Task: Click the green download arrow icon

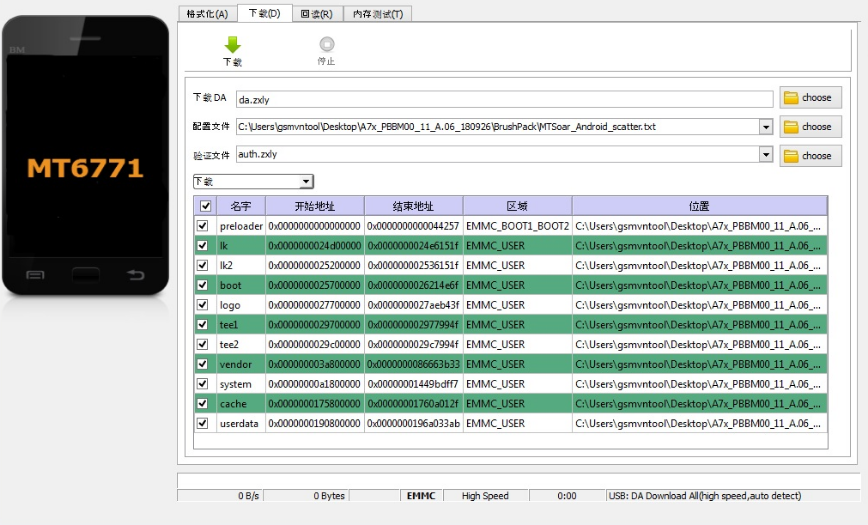Action: 232,45
